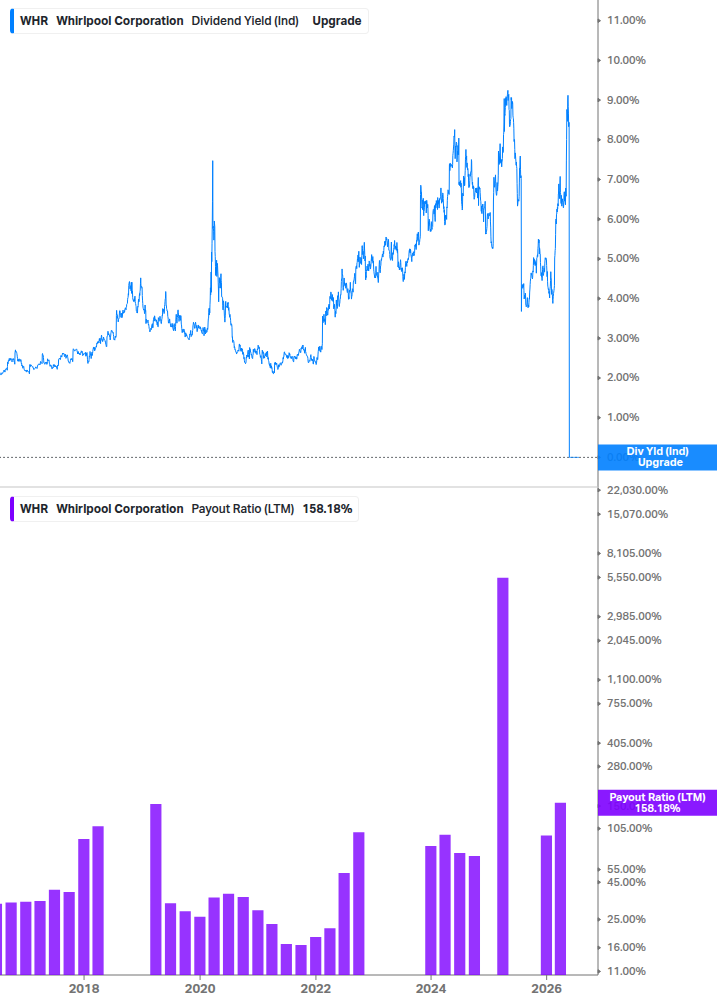
Task: Click the 2,985.00% payout axis label
Action: [x=634, y=617]
